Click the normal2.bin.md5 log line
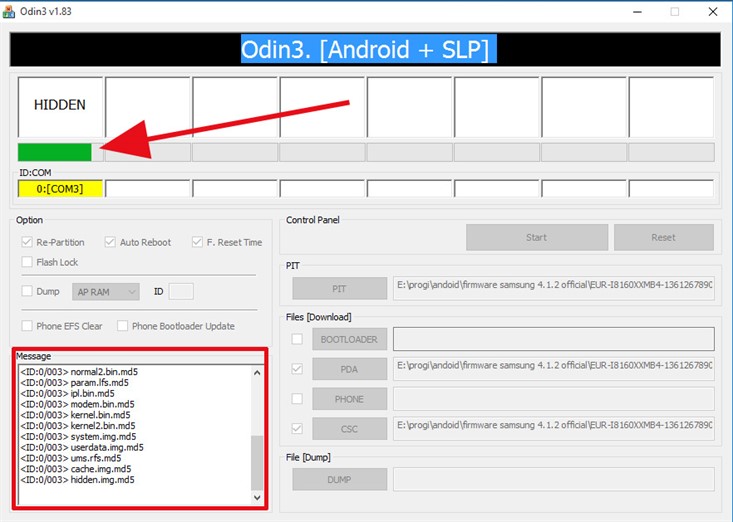The height and width of the screenshot is (522, 733). coord(79,372)
